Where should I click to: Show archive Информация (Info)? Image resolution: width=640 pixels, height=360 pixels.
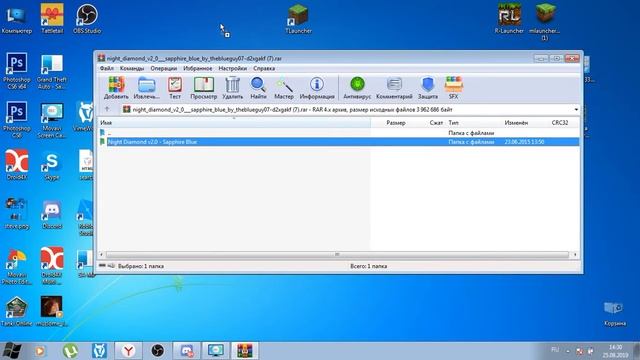[317, 88]
